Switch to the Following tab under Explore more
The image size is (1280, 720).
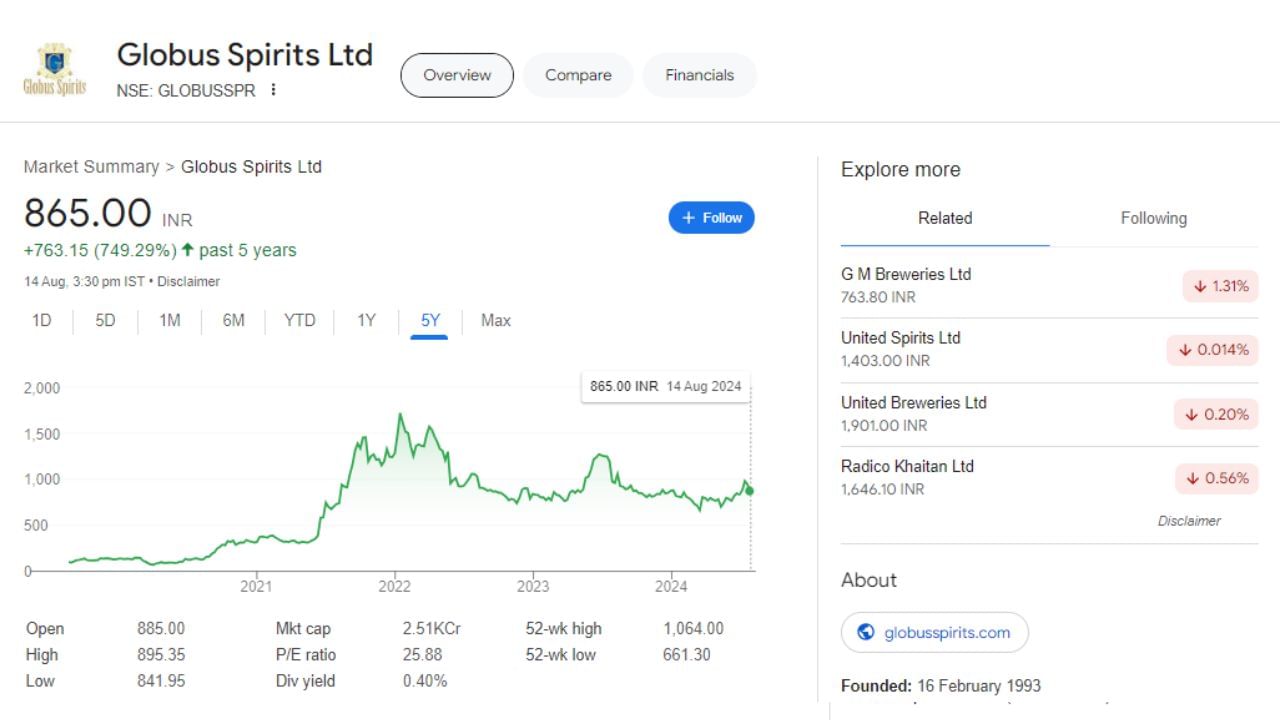(1154, 218)
